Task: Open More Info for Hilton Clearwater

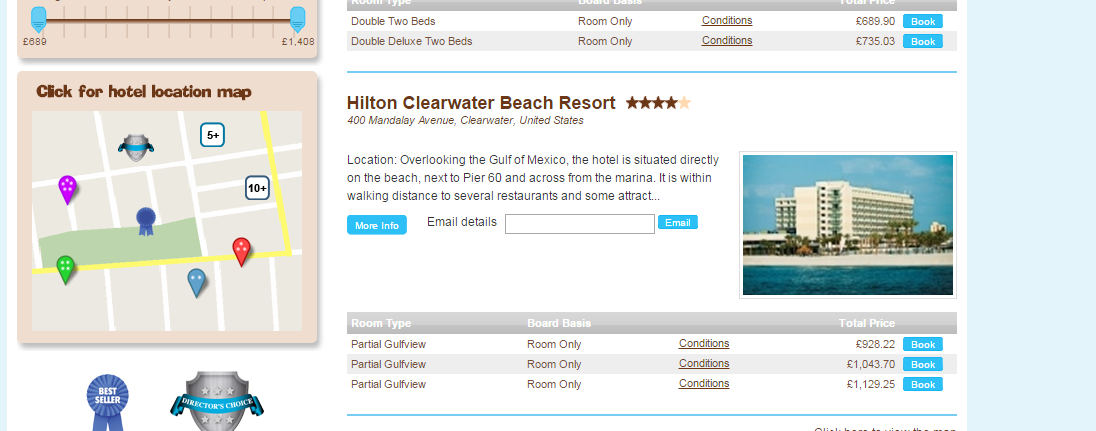Action: point(376,225)
